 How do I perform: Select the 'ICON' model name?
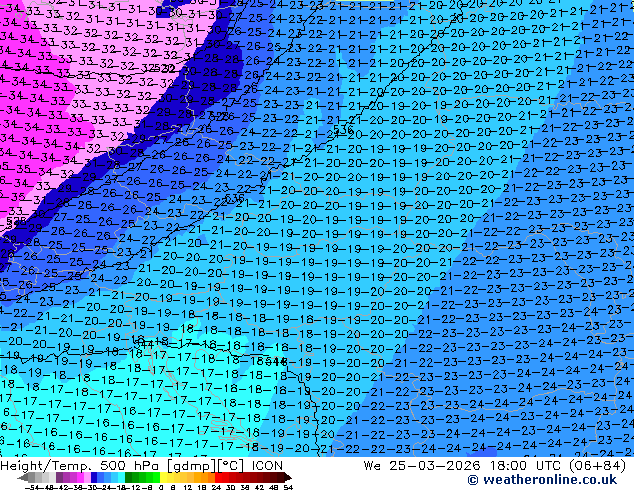pos(267,466)
